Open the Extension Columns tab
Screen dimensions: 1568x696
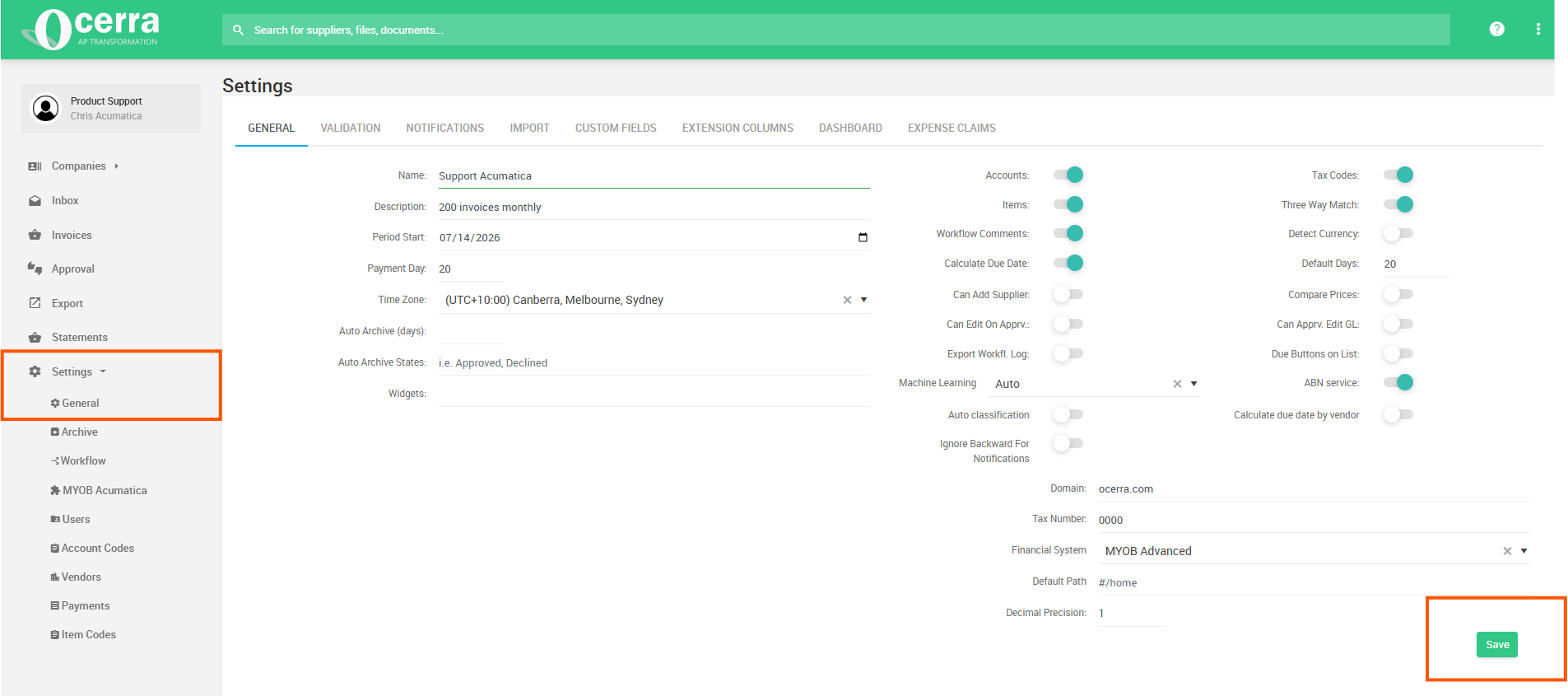click(x=737, y=128)
